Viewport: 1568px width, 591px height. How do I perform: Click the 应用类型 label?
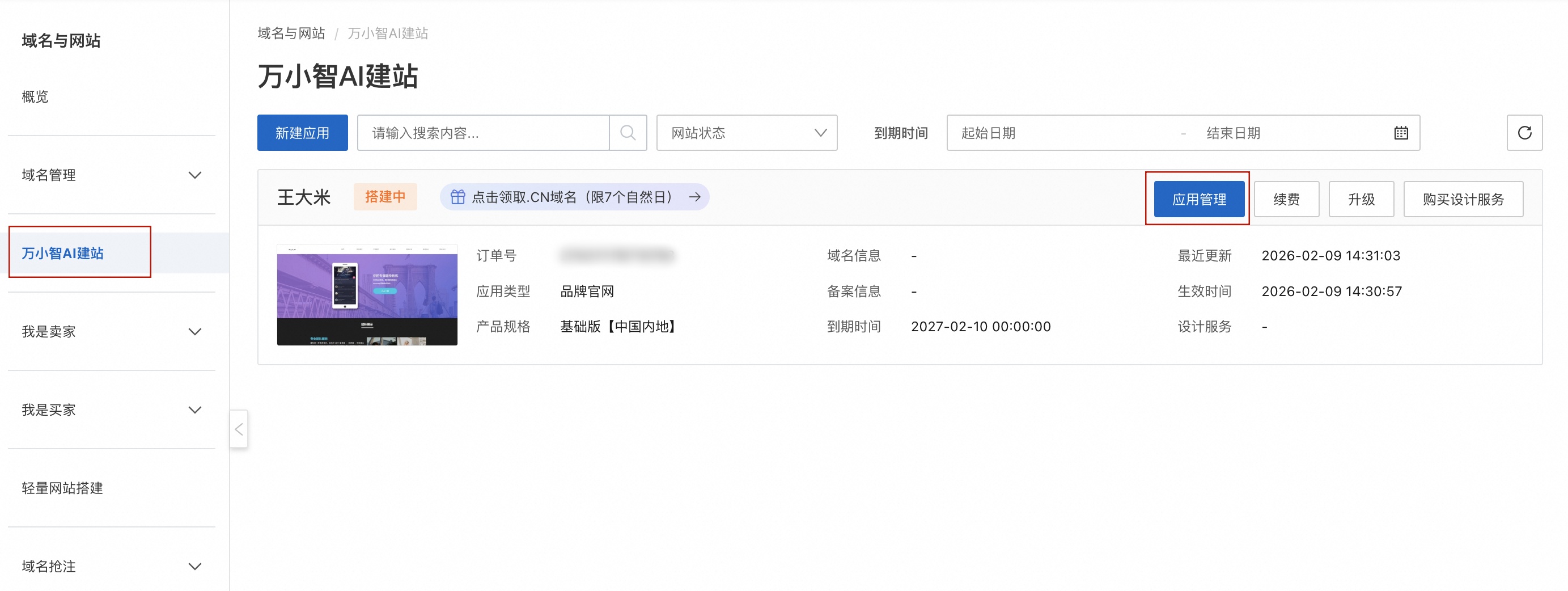tap(503, 291)
